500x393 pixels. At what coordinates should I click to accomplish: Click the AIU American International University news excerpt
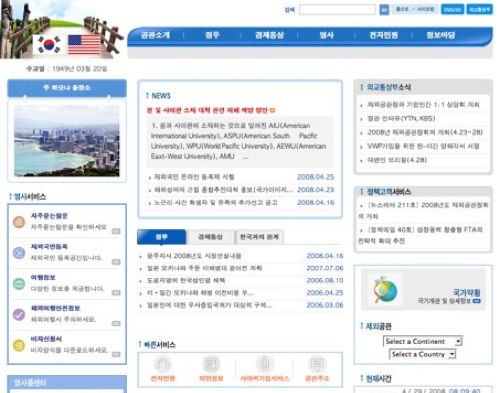tap(239, 141)
